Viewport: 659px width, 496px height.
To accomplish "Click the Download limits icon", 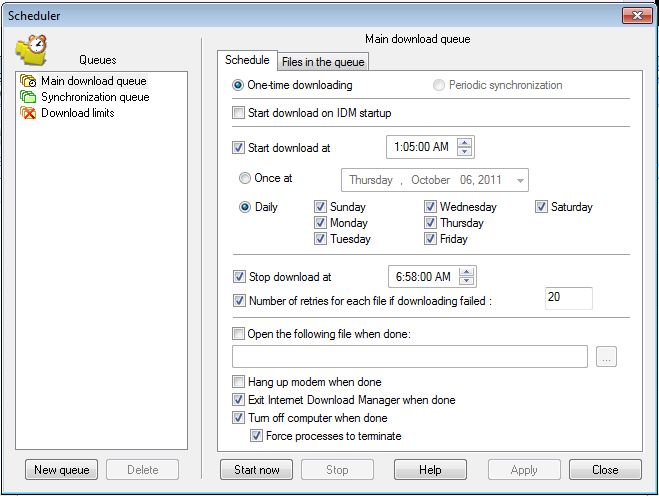I will 28,113.
